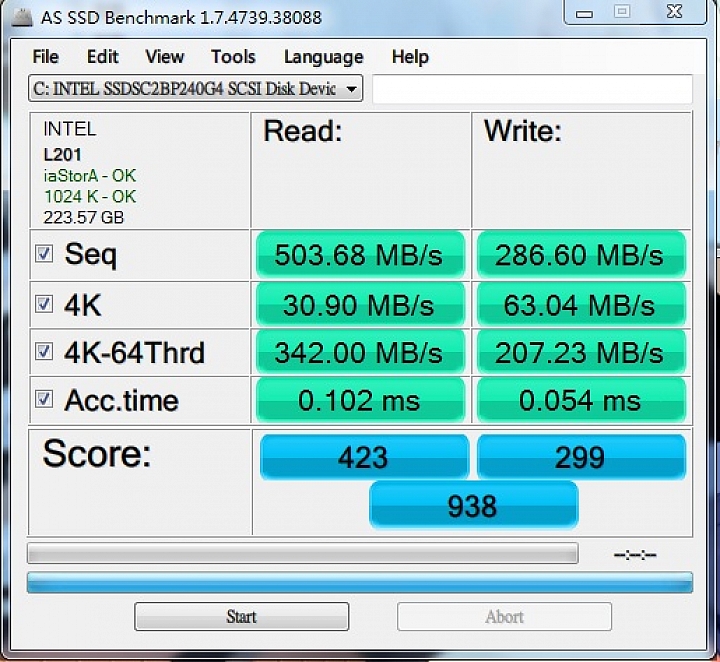The image size is (720, 662).
Task: Open the Help menu
Action: (410, 57)
